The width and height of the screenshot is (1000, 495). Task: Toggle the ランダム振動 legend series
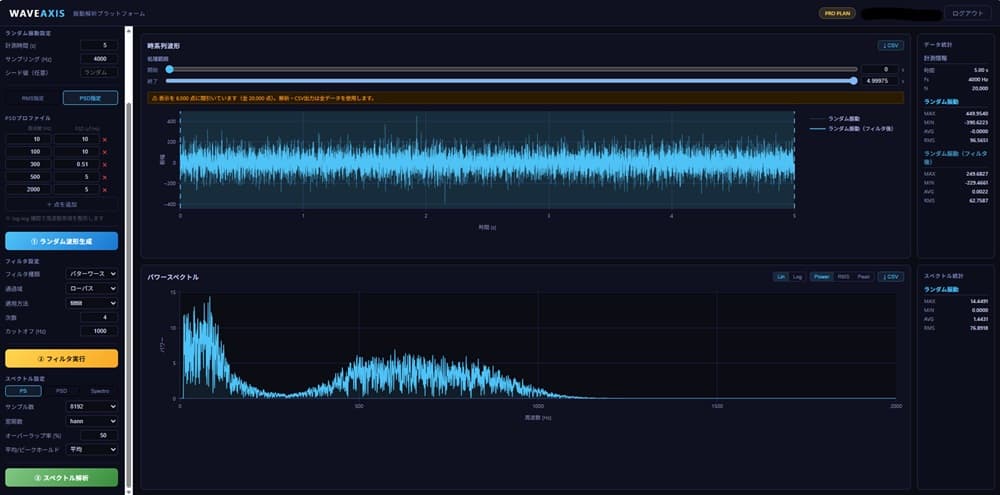(833, 119)
